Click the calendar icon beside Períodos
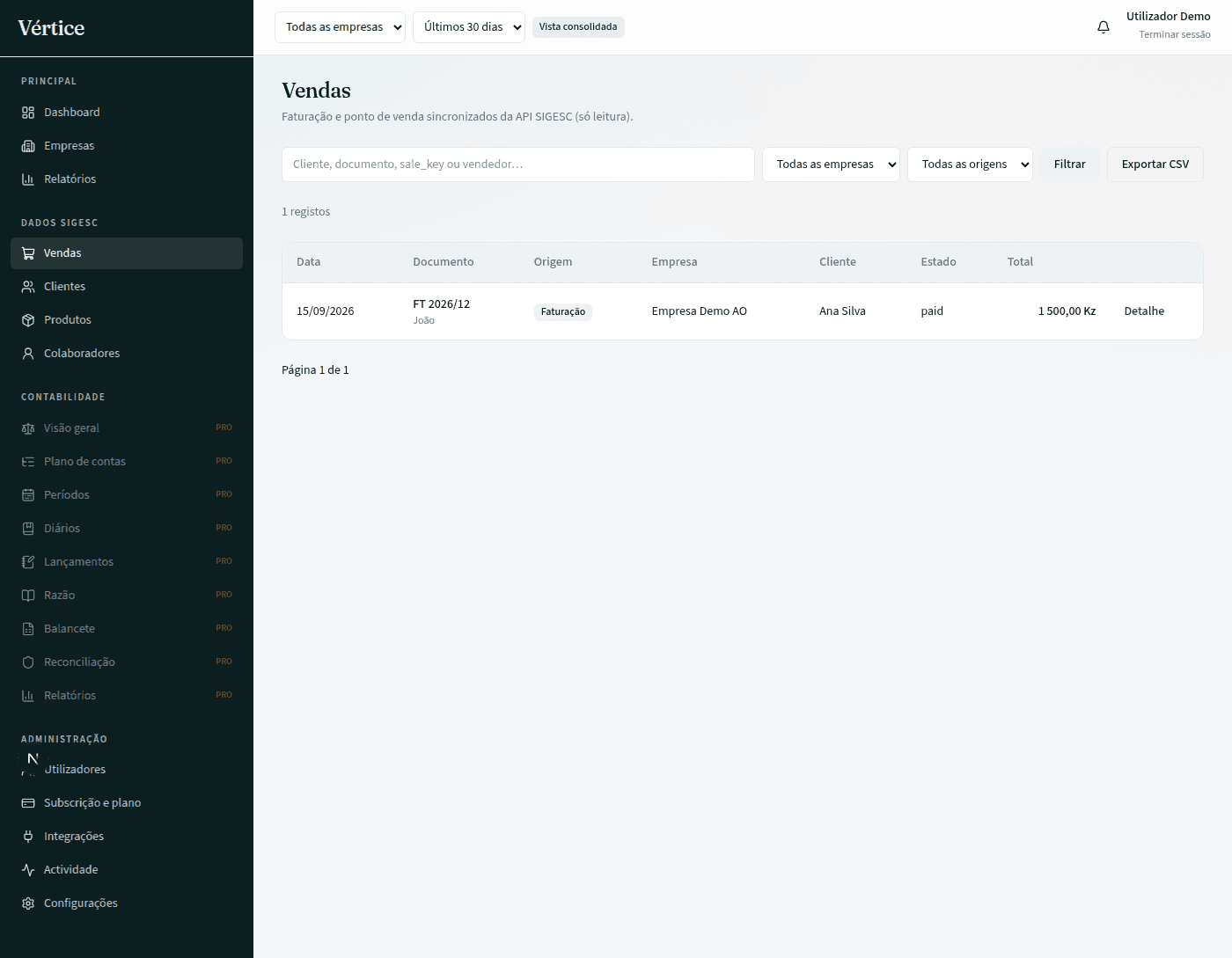The image size is (1232, 958). [x=28, y=495]
